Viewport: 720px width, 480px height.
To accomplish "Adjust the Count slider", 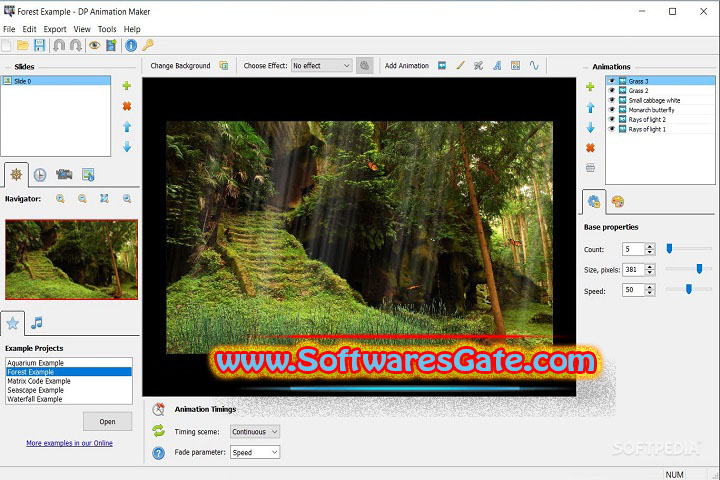I will pyautogui.click(x=669, y=248).
